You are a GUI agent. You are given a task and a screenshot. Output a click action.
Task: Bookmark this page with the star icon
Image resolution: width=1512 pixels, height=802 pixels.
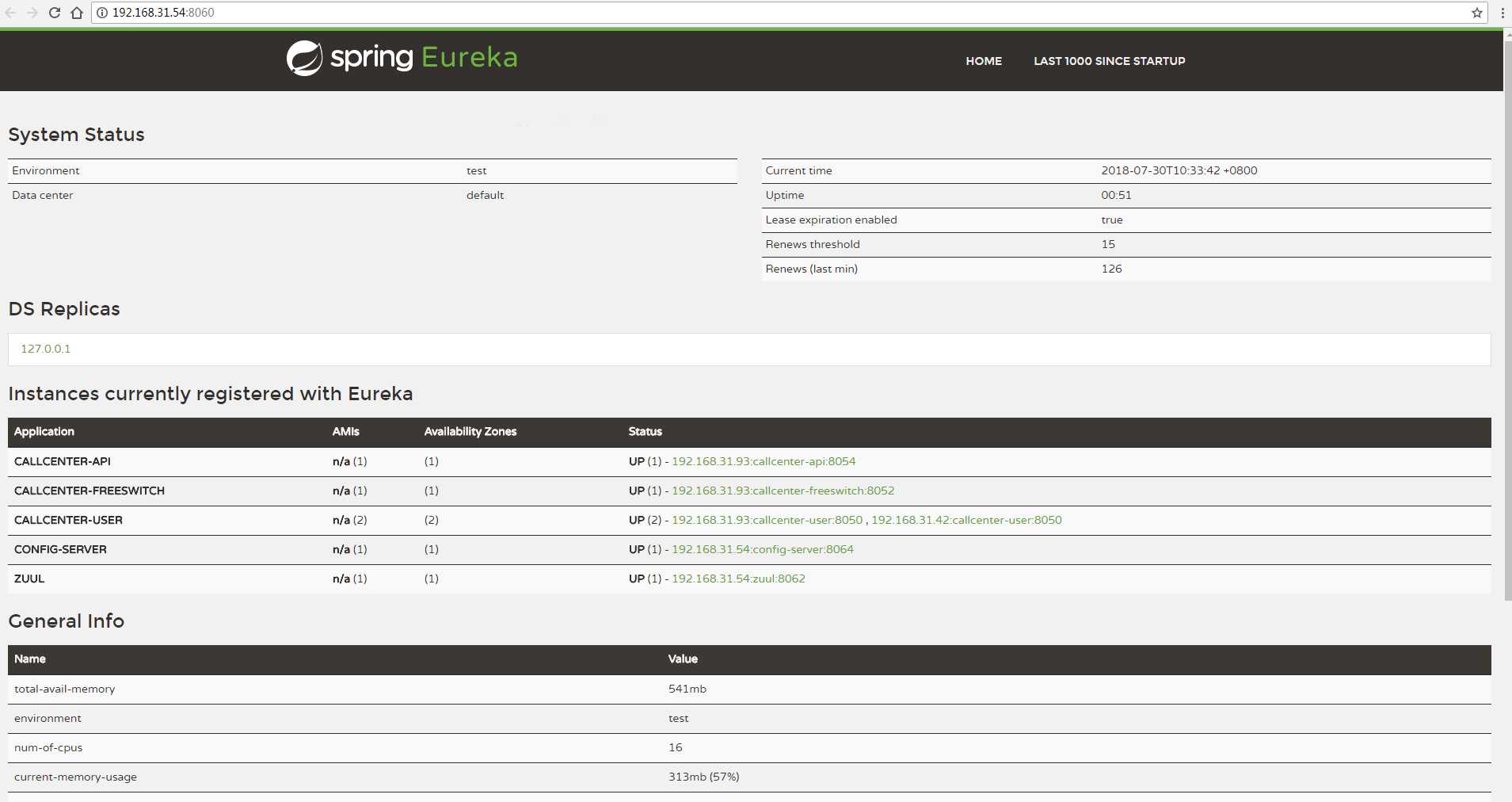[x=1477, y=13]
